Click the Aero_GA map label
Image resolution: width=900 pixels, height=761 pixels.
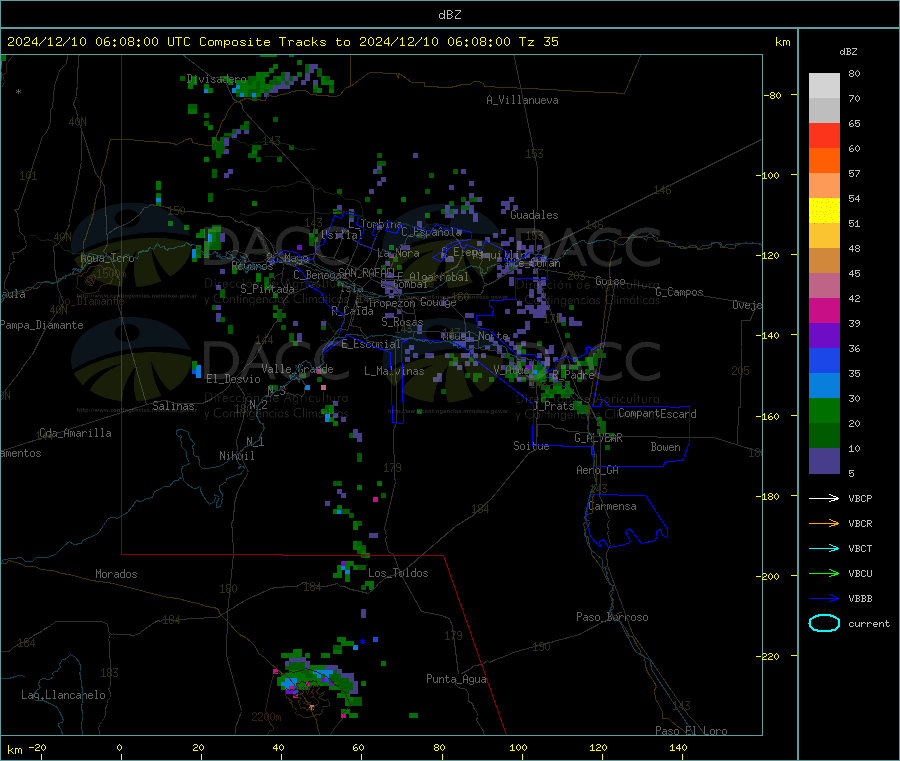[x=598, y=471]
